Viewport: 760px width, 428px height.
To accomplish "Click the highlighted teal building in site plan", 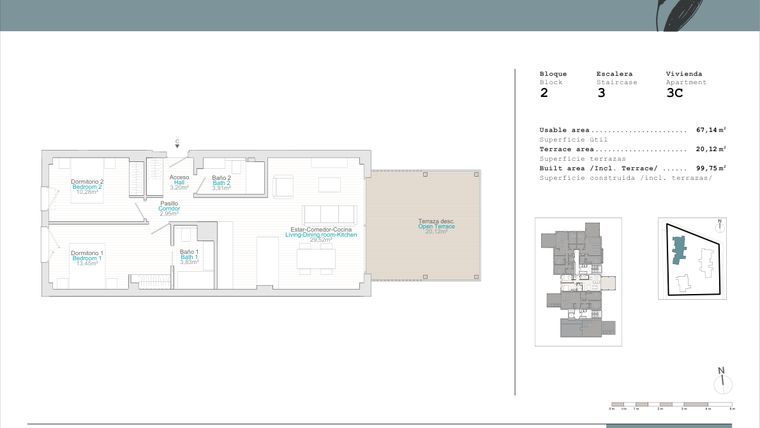I will click(x=679, y=250).
